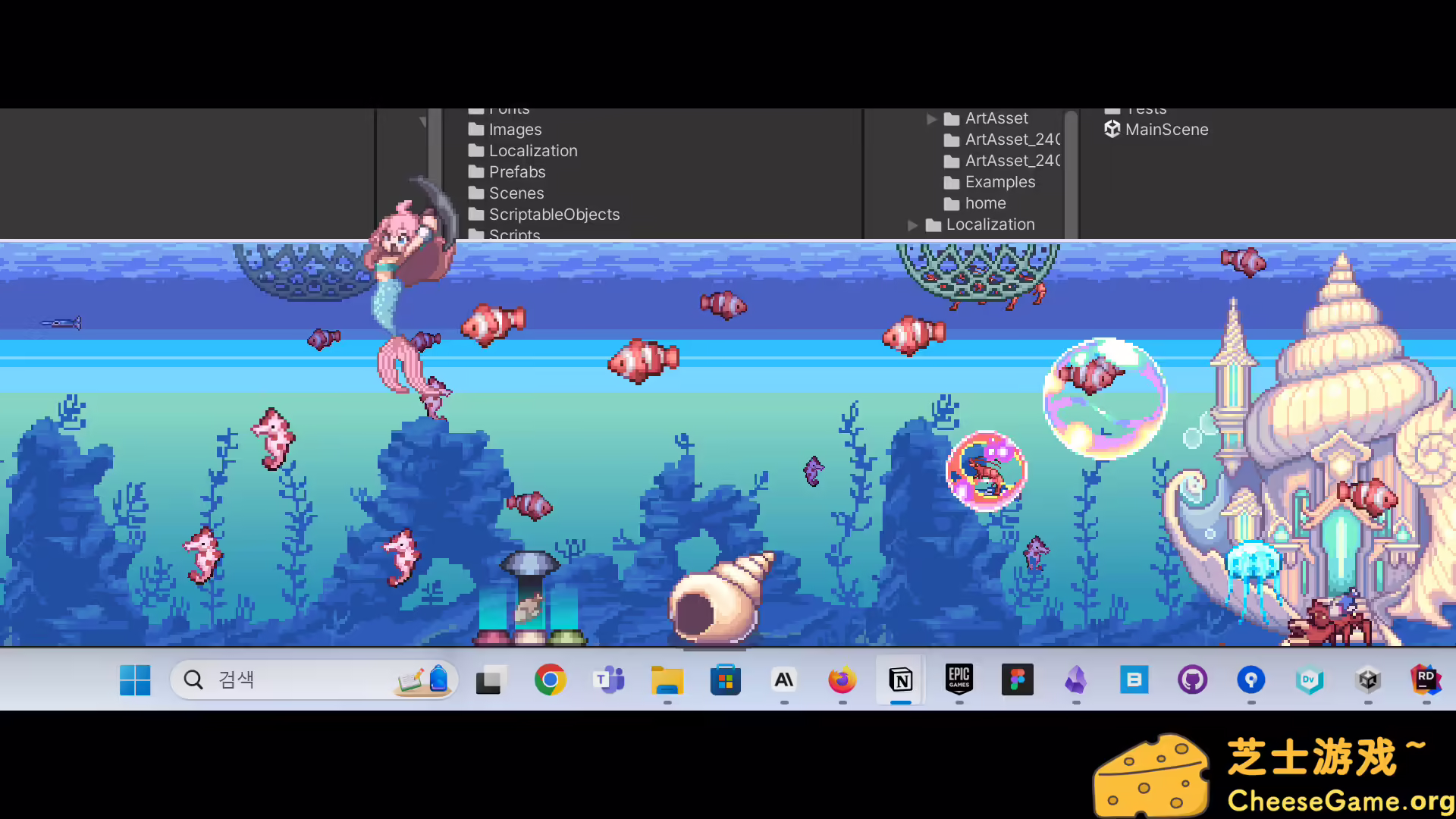The image size is (1456, 819).
Task: Expand the Localization folder in the right tree
Action: pos(913,225)
